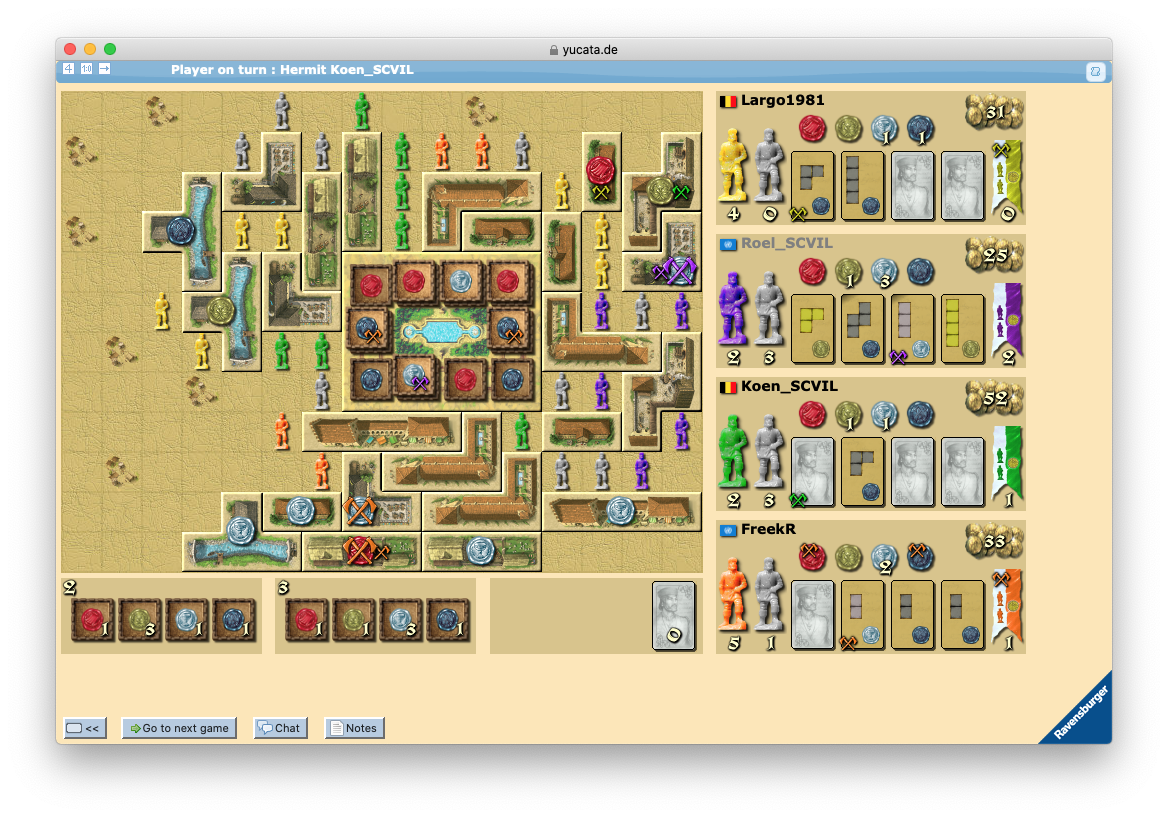Click the Belgian flag beside Largo1981
1168x818 pixels.
[728, 101]
